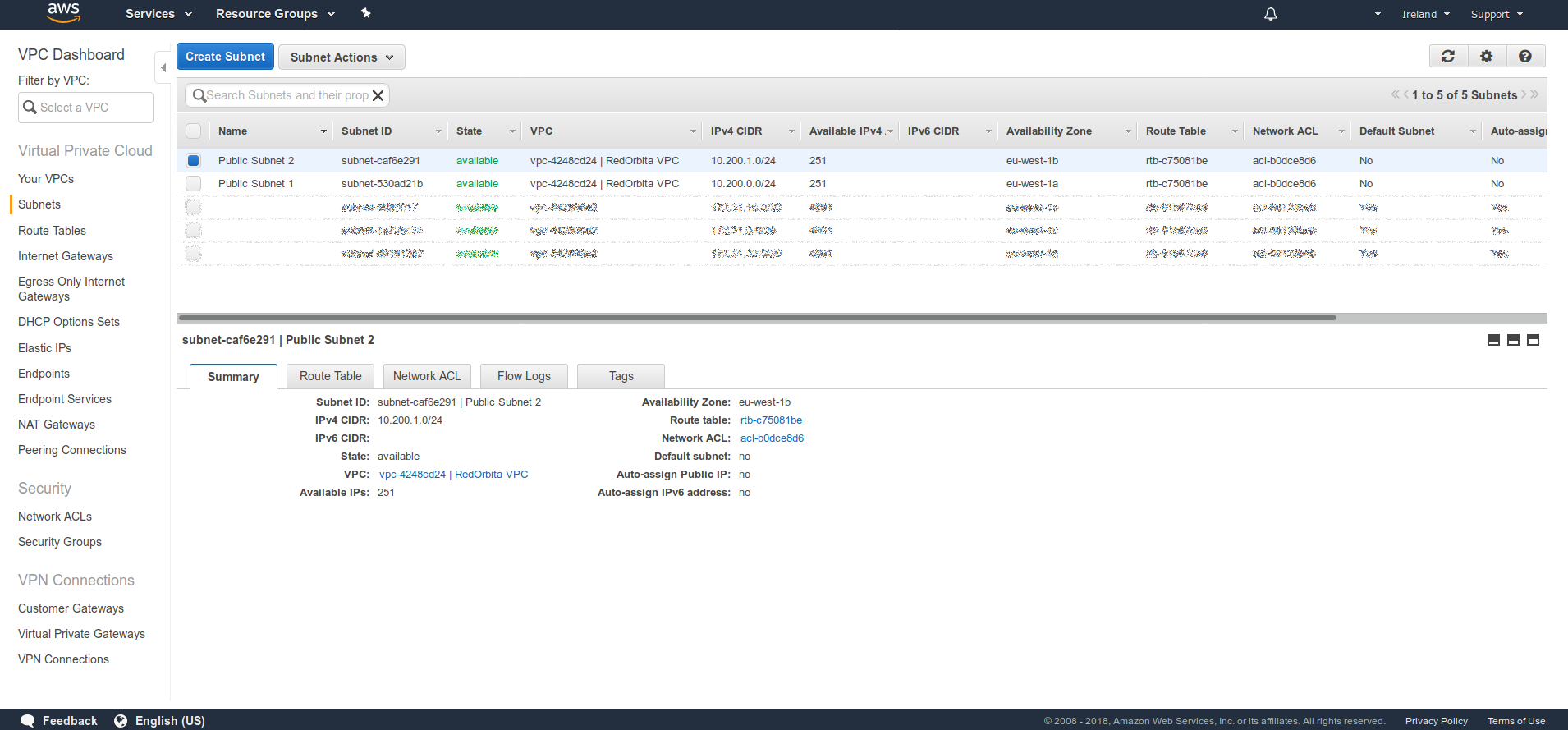
Task: Switch to the Flow Logs tab
Action: coord(524,376)
